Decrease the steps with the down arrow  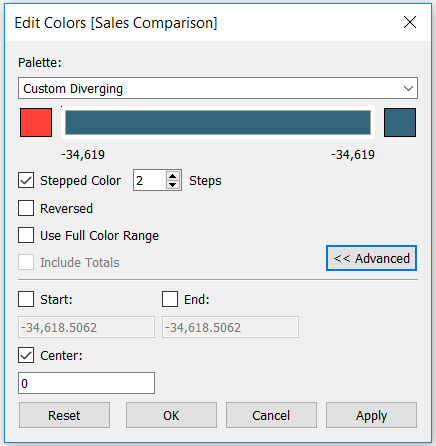[172, 184]
